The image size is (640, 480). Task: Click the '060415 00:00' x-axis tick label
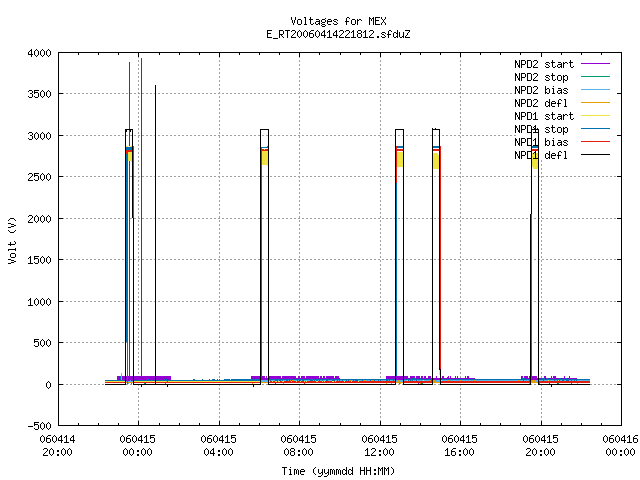(138, 446)
